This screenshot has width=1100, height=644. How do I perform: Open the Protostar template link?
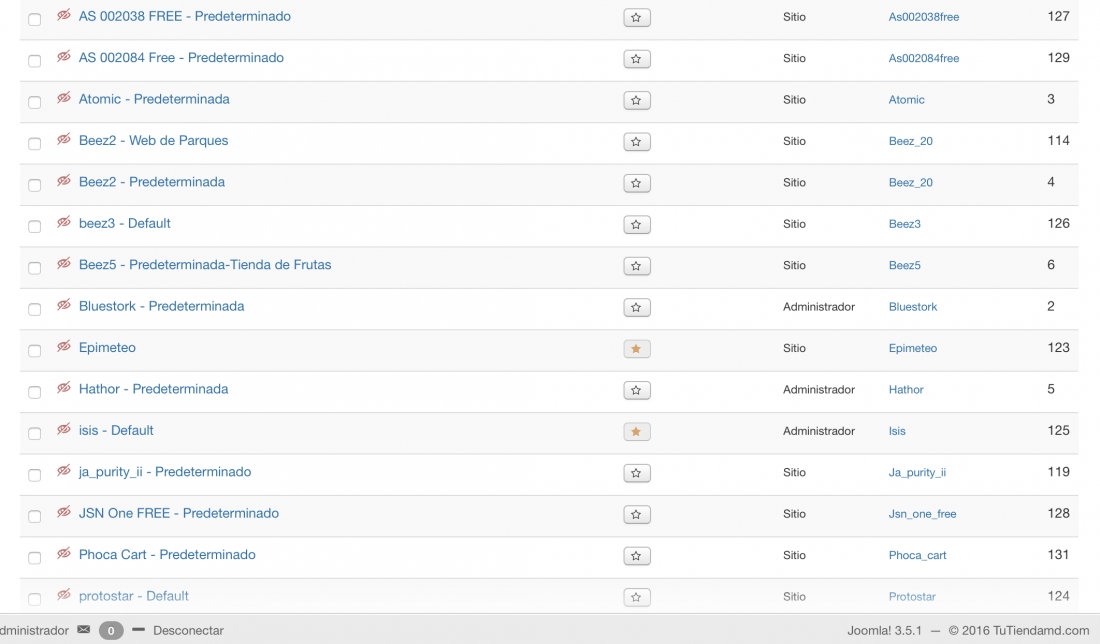(x=912, y=596)
